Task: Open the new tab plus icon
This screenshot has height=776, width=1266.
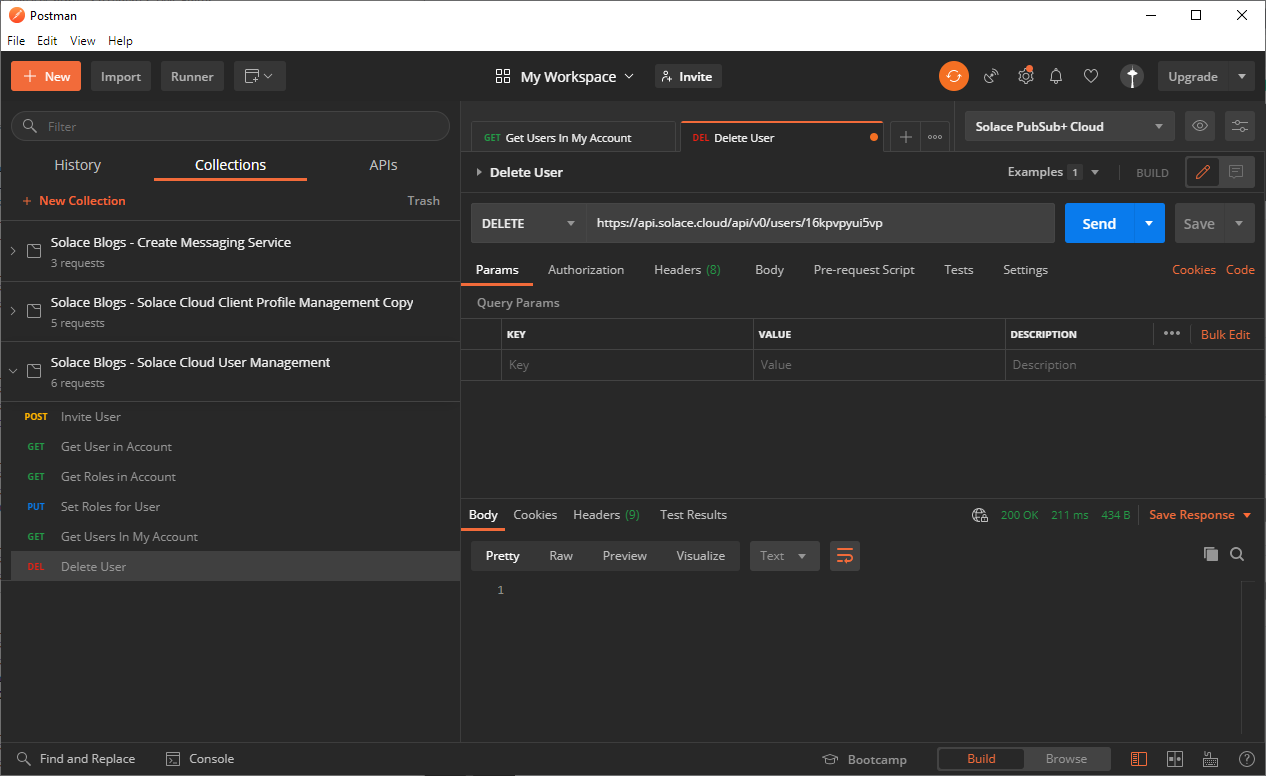Action: 905,138
